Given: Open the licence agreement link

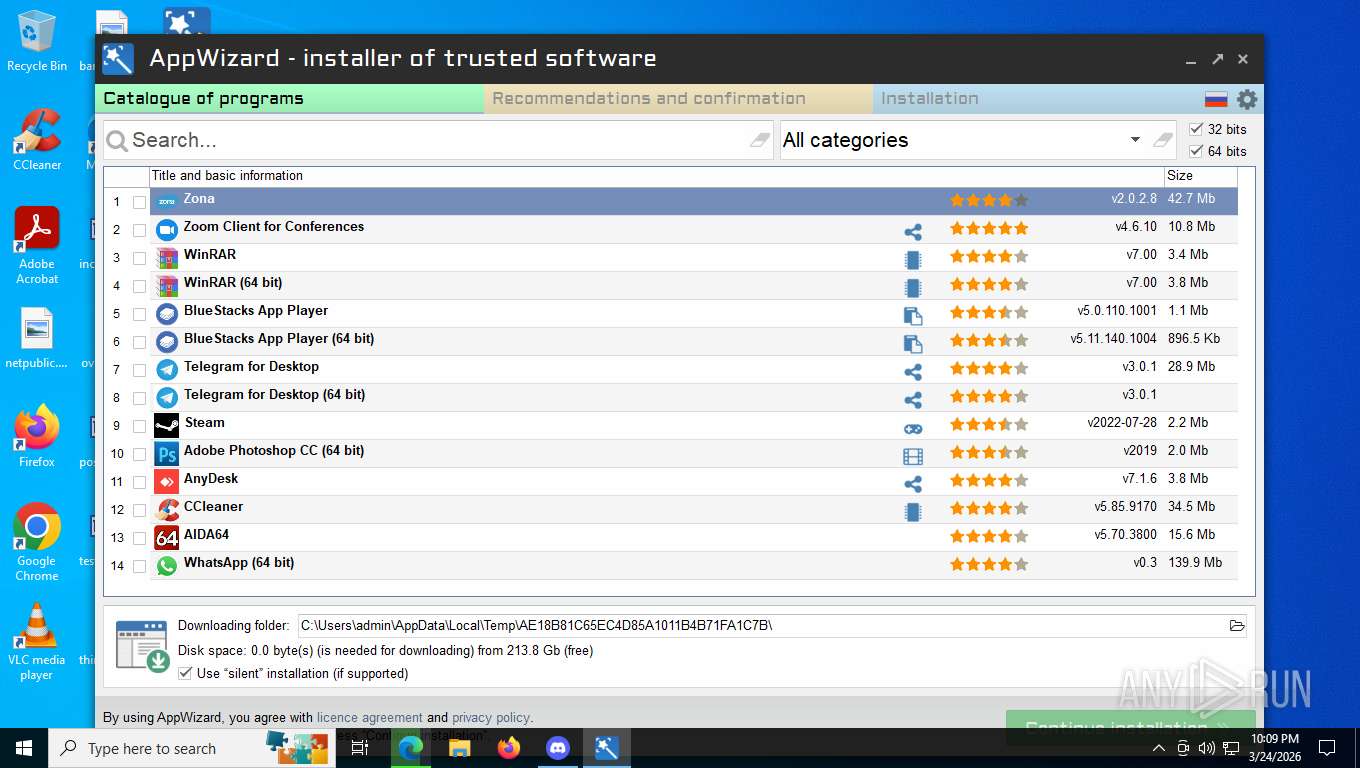Looking at the screenshot, I should pos(370,717).
